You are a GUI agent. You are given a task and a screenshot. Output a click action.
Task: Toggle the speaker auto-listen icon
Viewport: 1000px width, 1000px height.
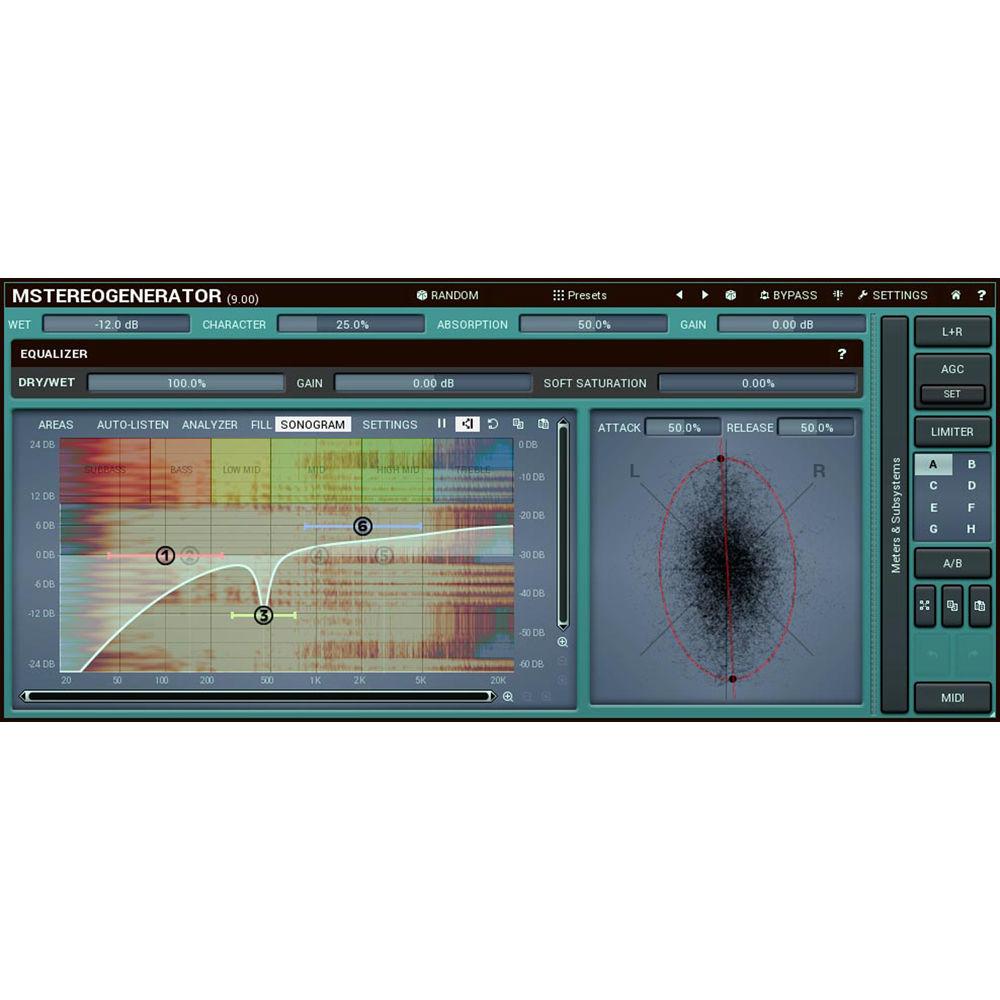point(467,424)
